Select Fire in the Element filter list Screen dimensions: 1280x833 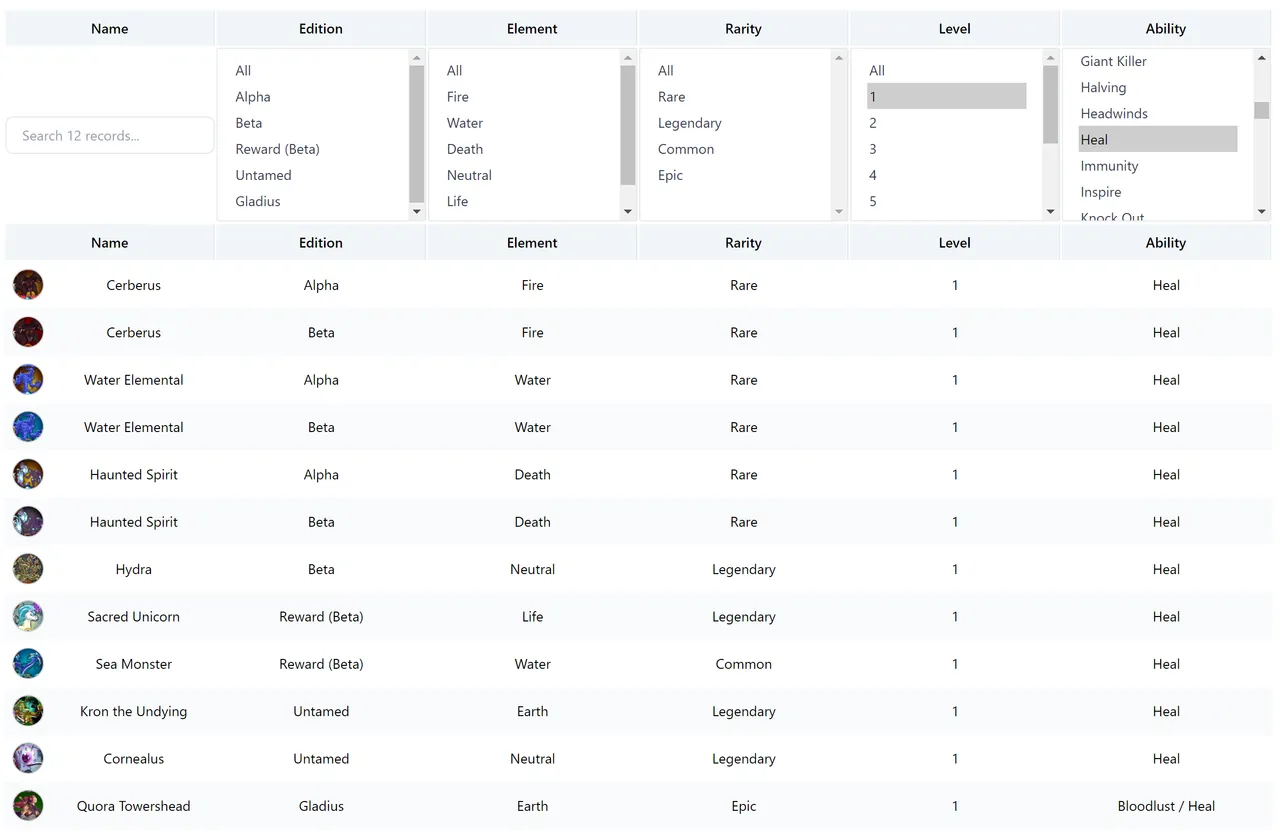point(526,97)
